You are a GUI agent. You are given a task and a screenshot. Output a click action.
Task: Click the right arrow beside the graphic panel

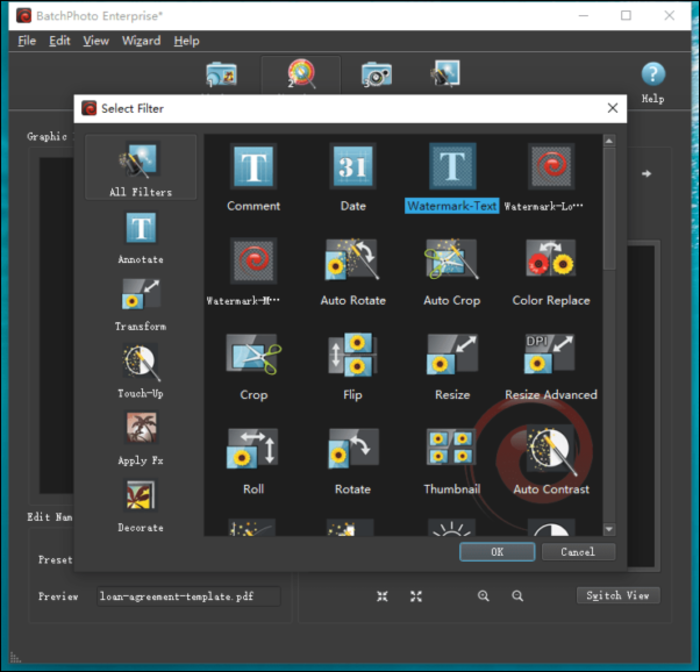coord(646,173)
